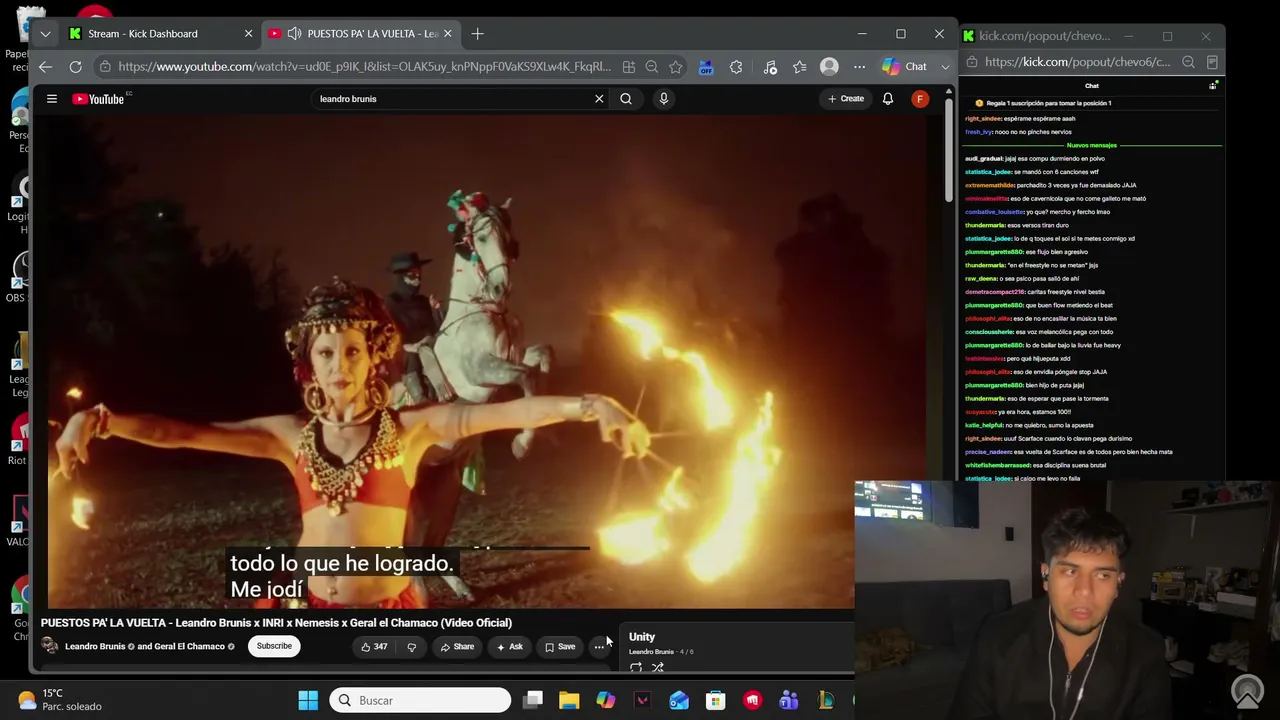Close the PUESTOS PA' LA VUELTA tab

[x=448, y=34]
